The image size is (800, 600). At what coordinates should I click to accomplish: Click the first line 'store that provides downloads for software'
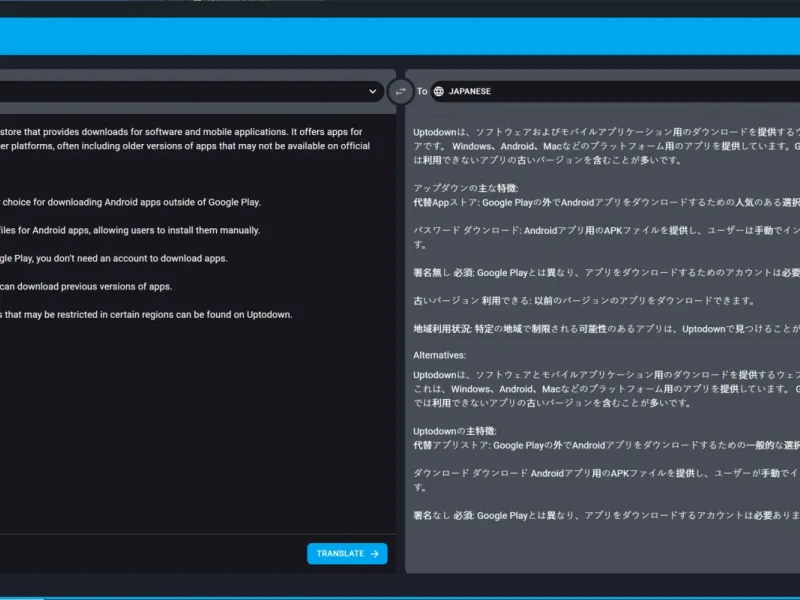(x=181, y=132)
